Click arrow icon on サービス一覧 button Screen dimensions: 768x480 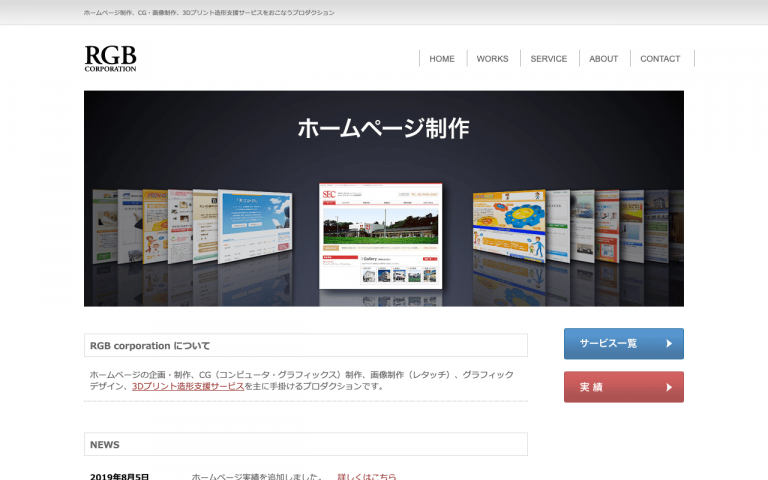(x=669, y=344)
